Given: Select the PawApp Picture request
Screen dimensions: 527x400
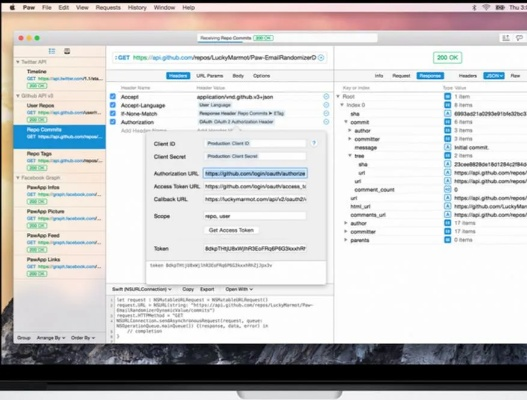Looking at the screenshot, I should pyautogui.click(x=59, y=218).
